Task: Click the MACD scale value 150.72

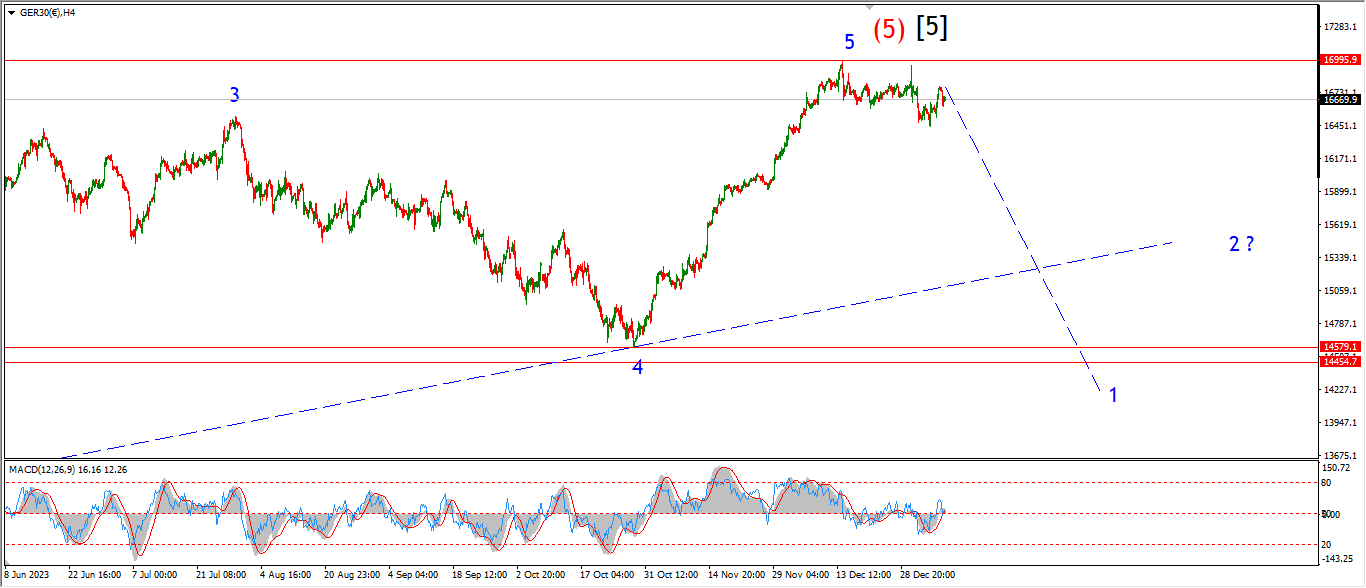Action: (1336, 467)
